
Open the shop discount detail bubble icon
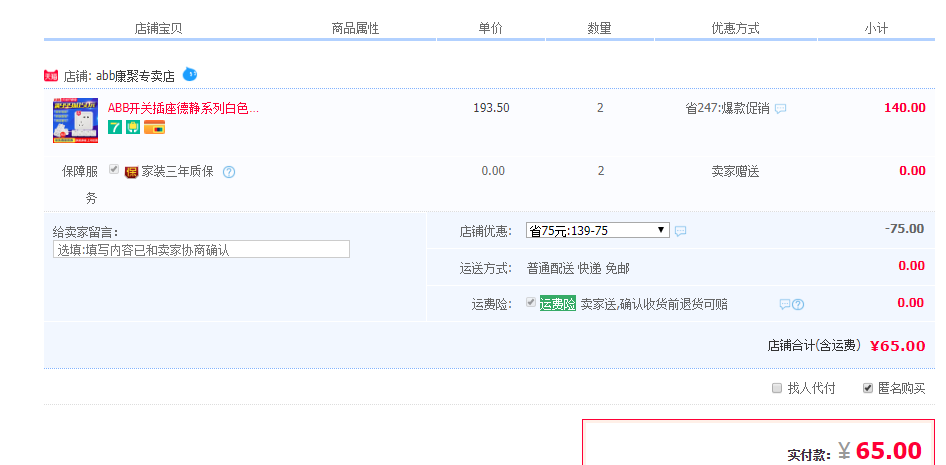coord(680,231)
